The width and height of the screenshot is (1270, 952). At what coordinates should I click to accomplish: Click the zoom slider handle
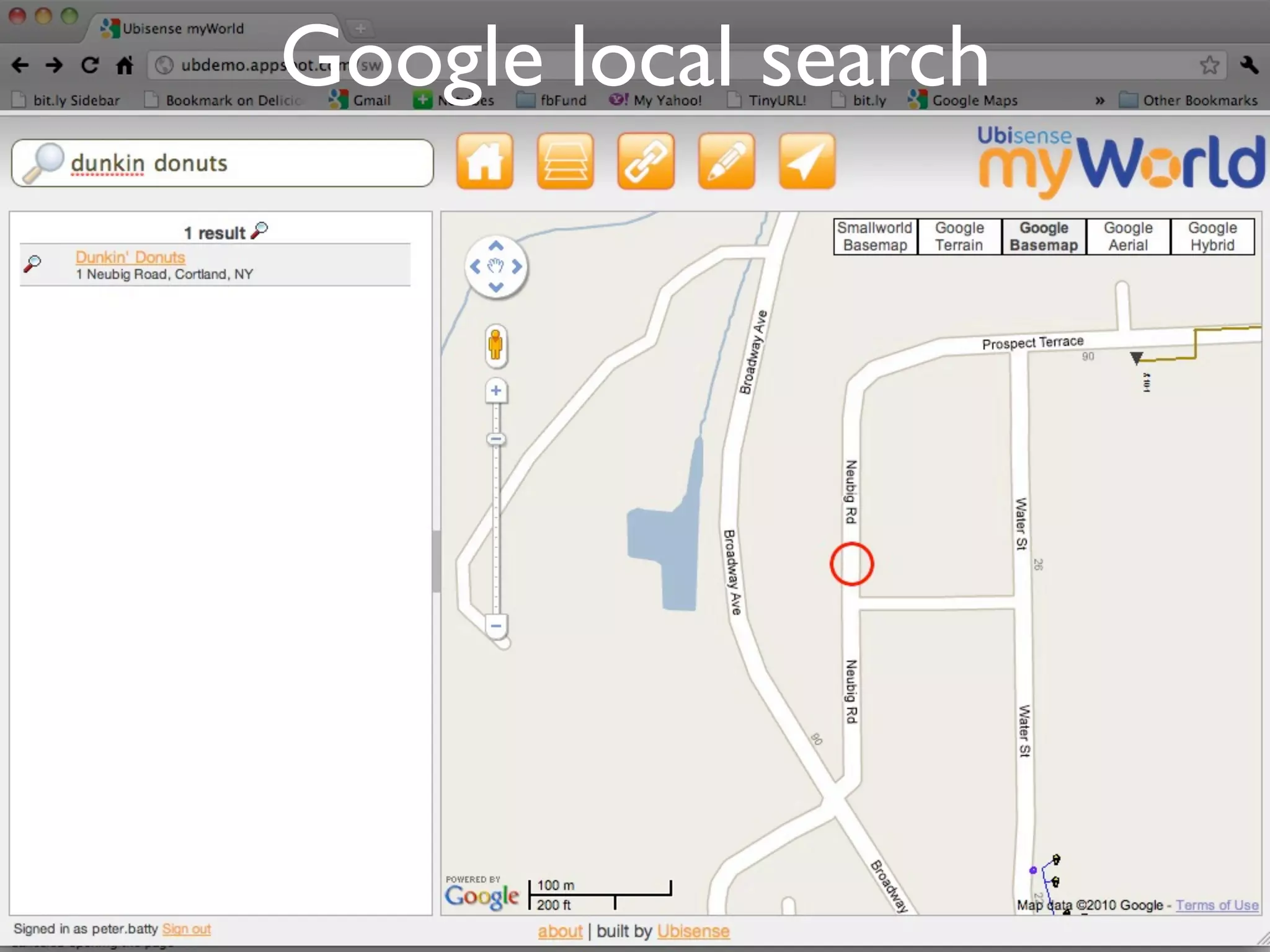coord(496,439)
